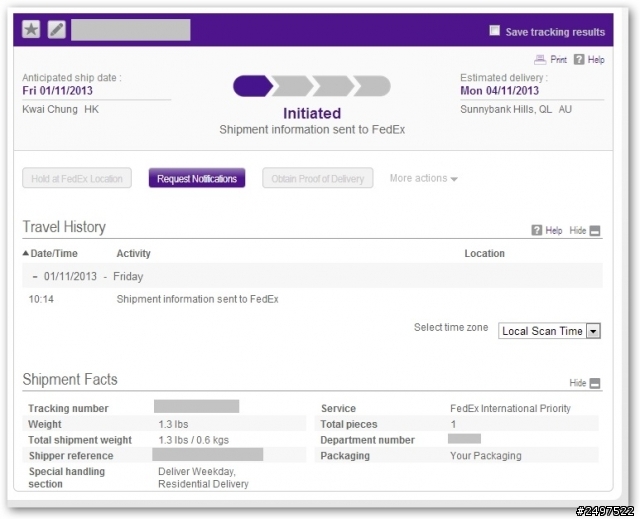Image resolution: width=640 pixels, height=519 pixels.
Task: Click Hide link in Shipment Facts
Action: (578, 383)
